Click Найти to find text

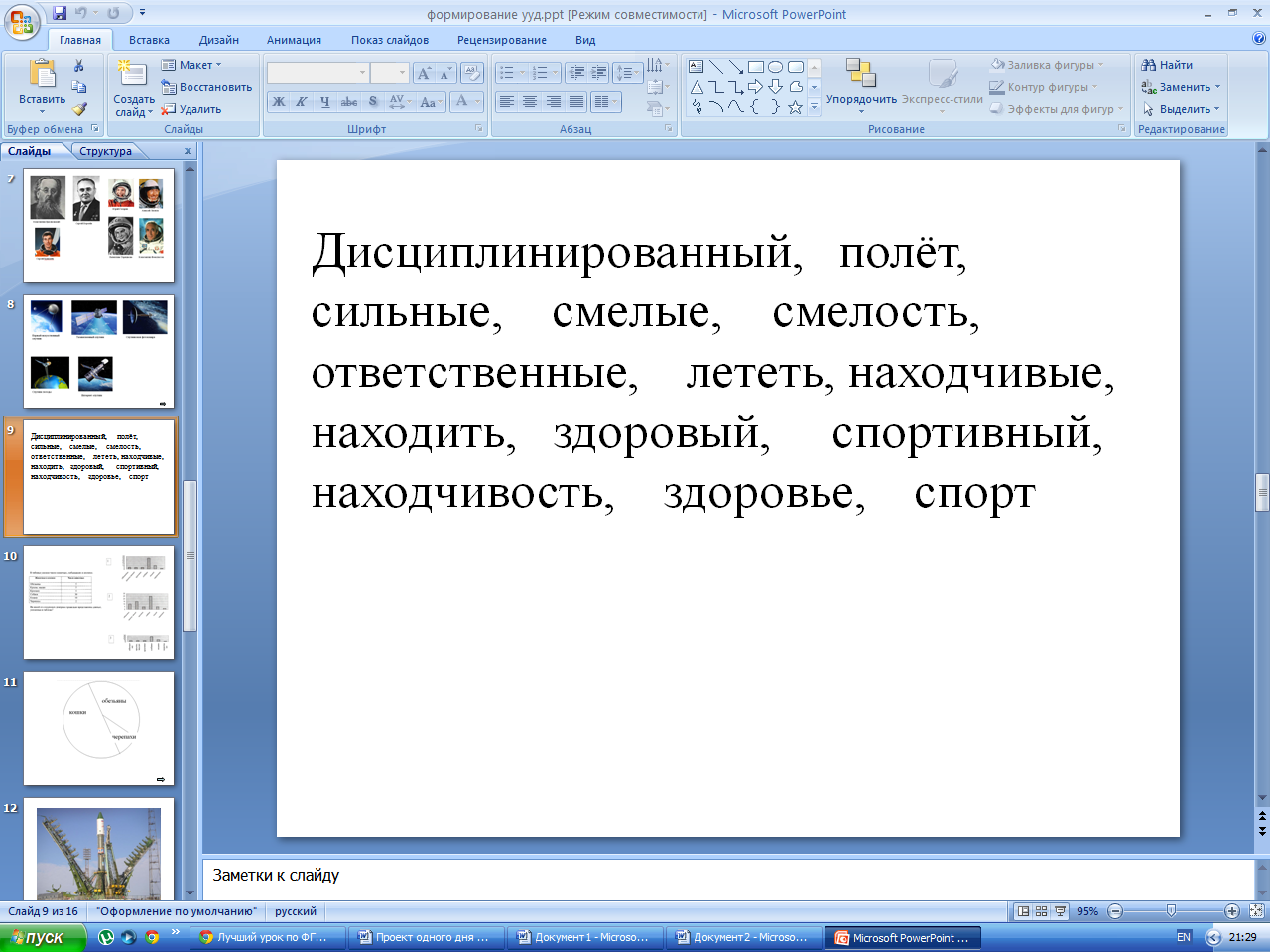pyautogui.click(x=1168, y=65)
